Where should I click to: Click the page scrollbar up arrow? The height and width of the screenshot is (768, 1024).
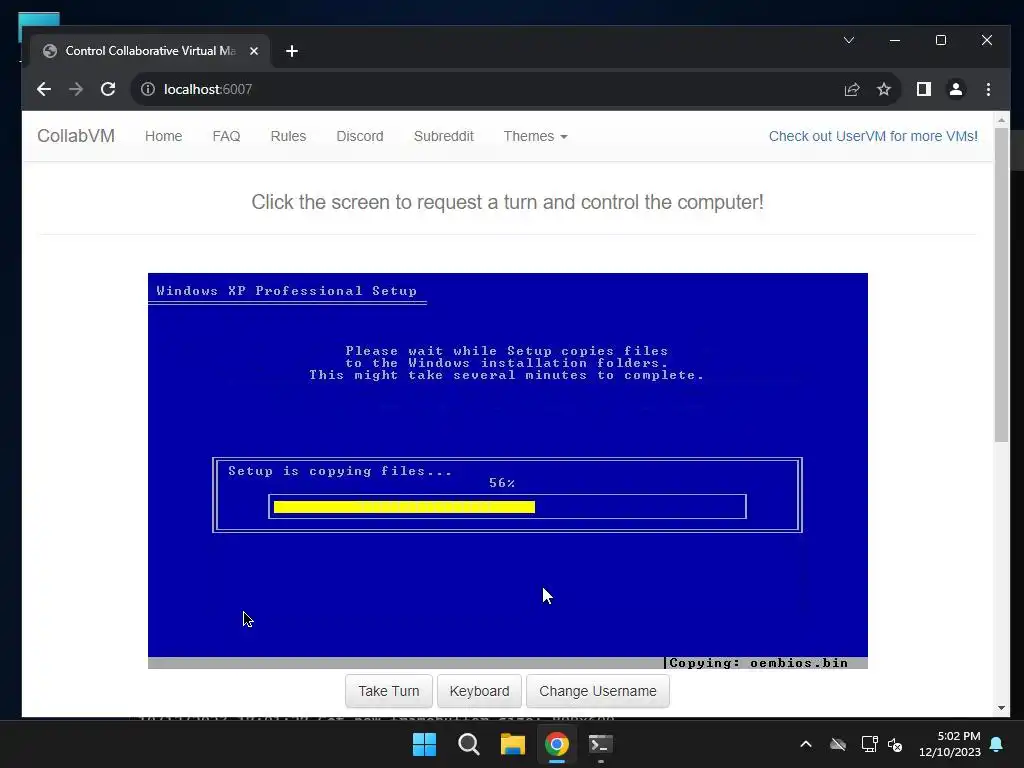(x=1002, y=120)
